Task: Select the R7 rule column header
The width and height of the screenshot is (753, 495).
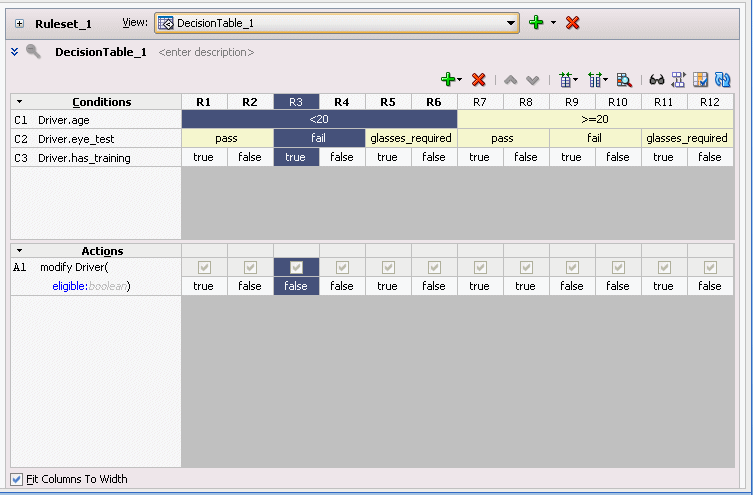Action: (480, 102)
